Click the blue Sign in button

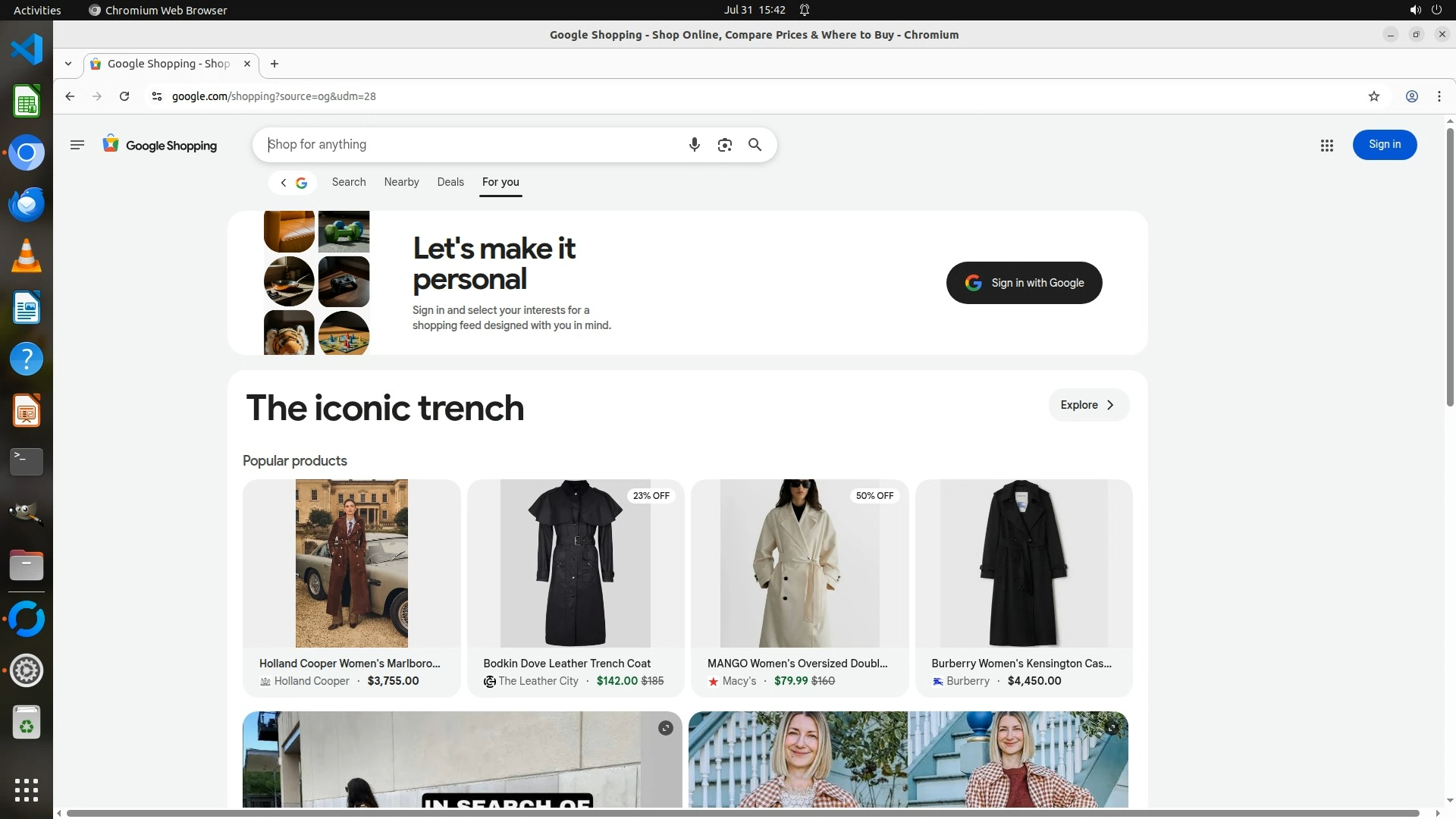1384,145
